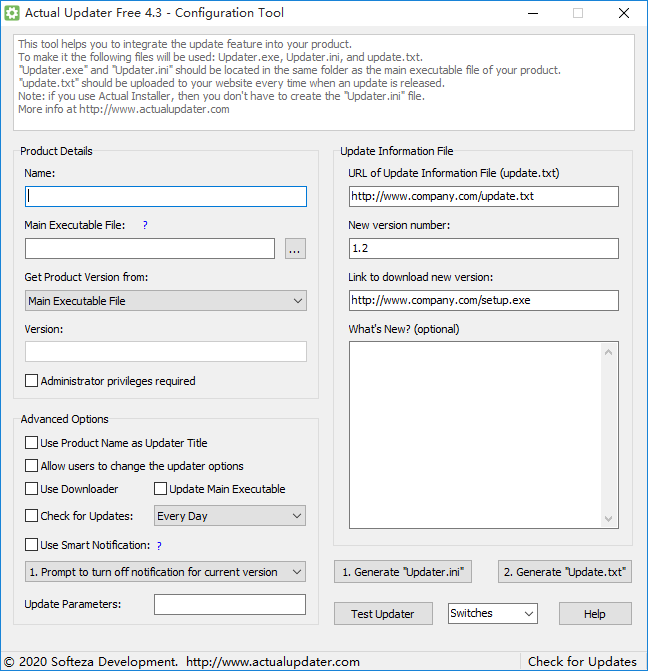Toggle Use Smart Notification checkbox
Viewport: 648px width, 671px height.
coord(32,545)
